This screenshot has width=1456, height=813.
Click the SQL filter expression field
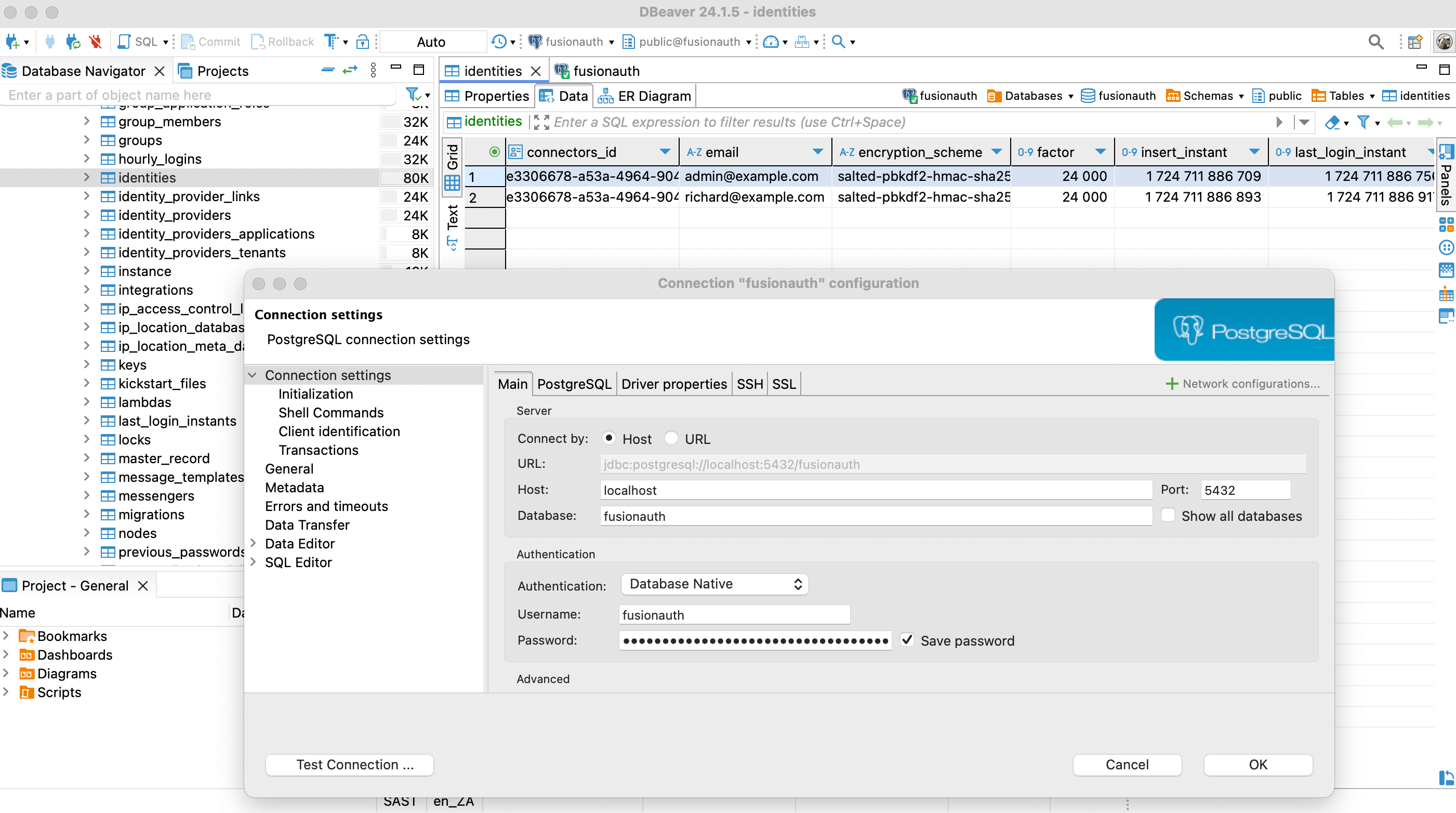point(848,122)
